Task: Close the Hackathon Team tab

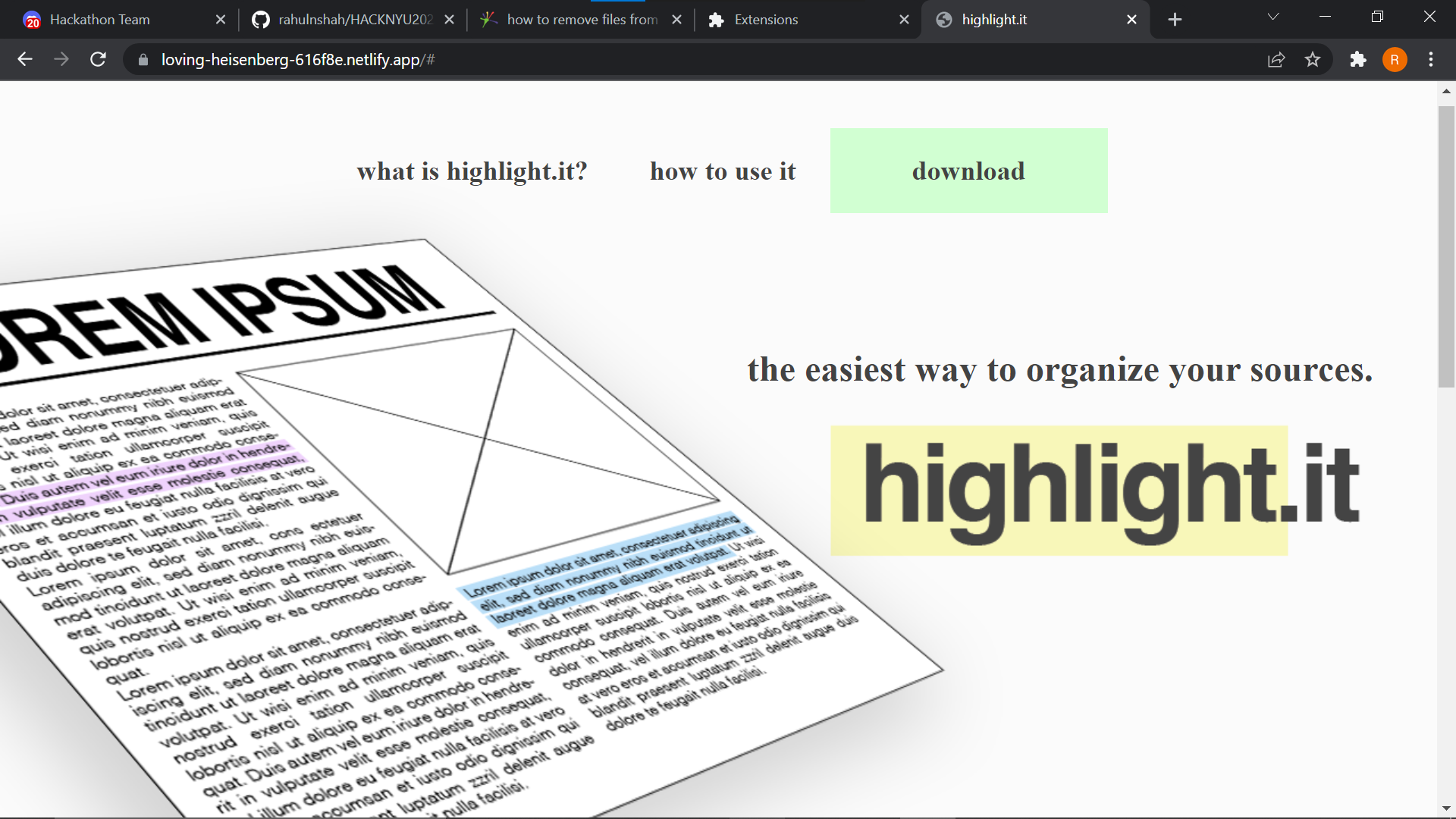Action: [221, 20]
